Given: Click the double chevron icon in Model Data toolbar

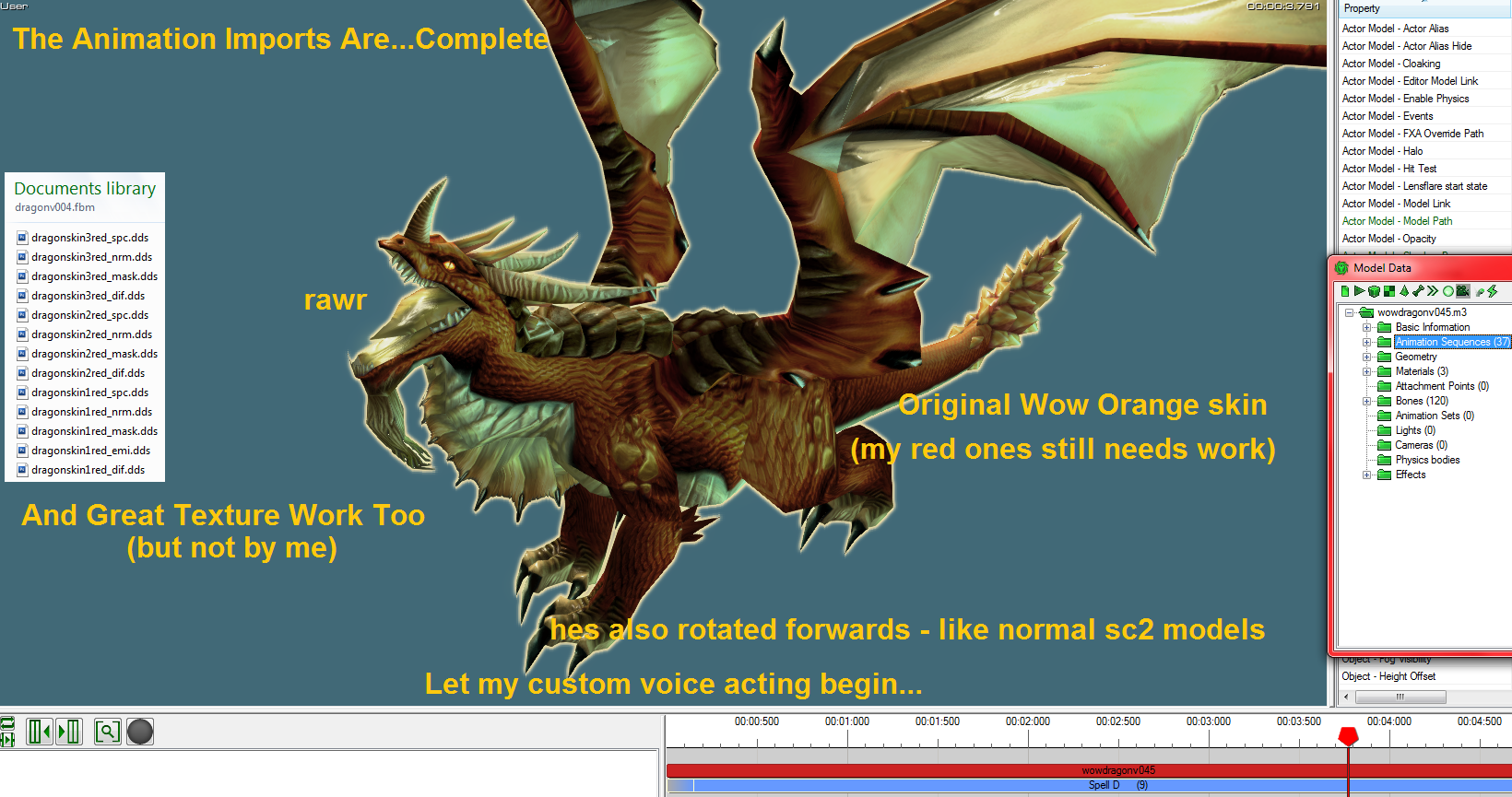Looking at the screenshot, I should point(1433,291).
